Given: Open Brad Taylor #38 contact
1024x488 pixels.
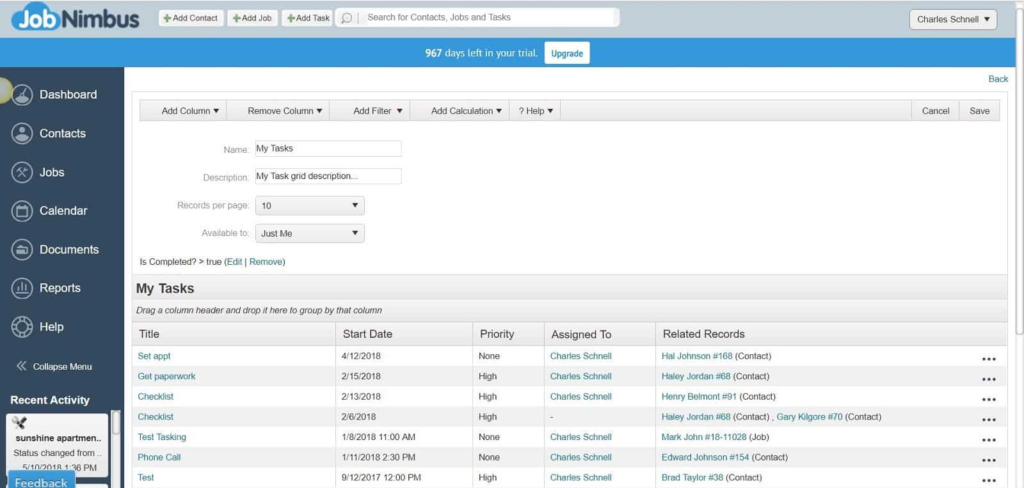Looking at the screenshot, I should pos(692,478).
